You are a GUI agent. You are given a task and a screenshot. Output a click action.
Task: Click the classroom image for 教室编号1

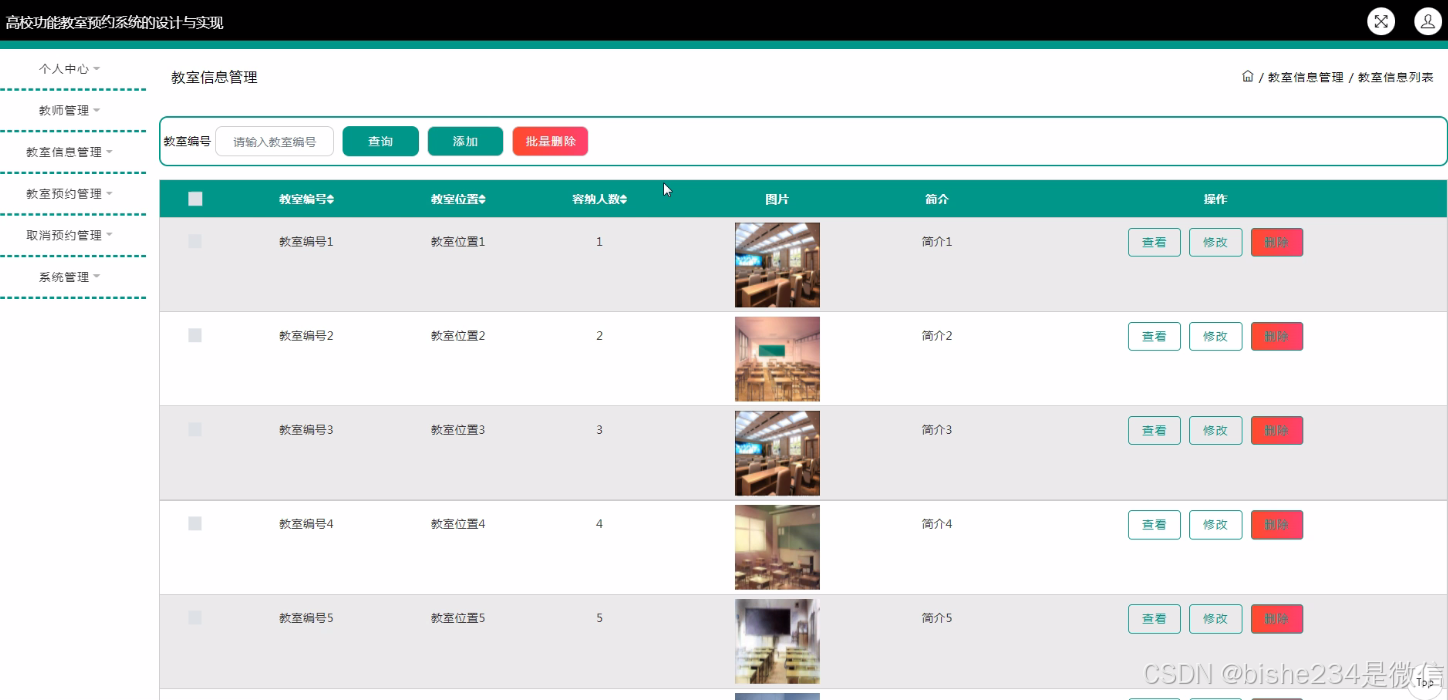tap(777, 264)
